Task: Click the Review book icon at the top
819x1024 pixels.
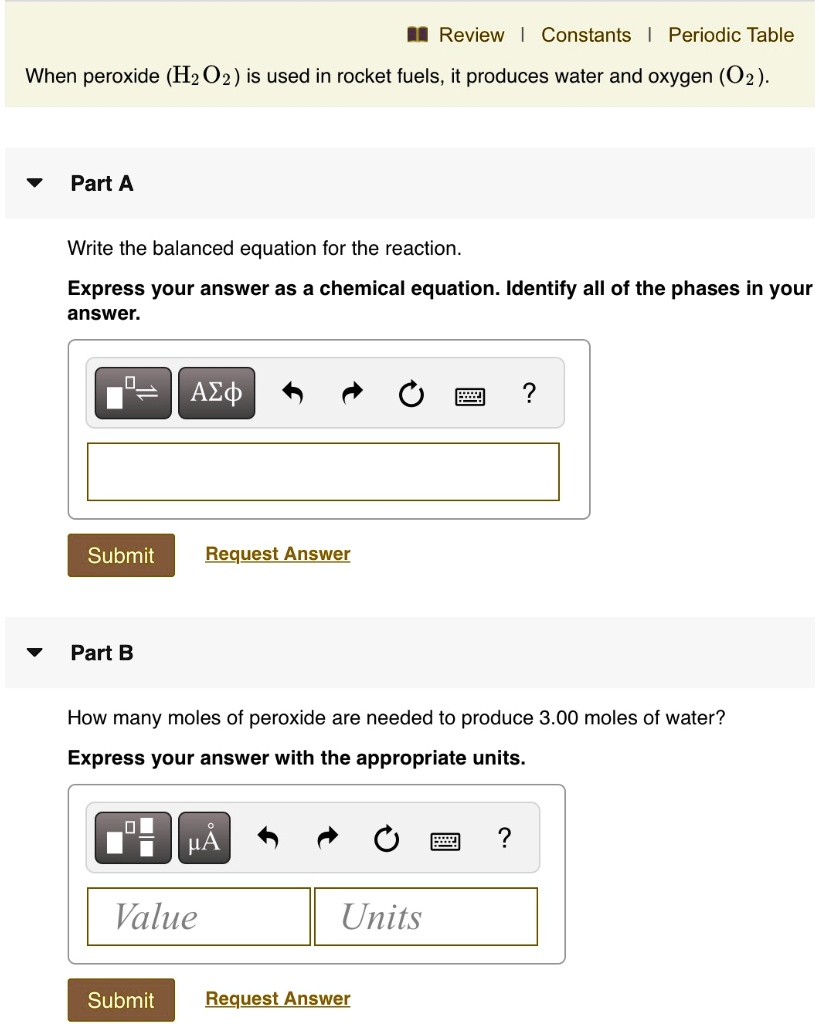Action: coord(419,34)
